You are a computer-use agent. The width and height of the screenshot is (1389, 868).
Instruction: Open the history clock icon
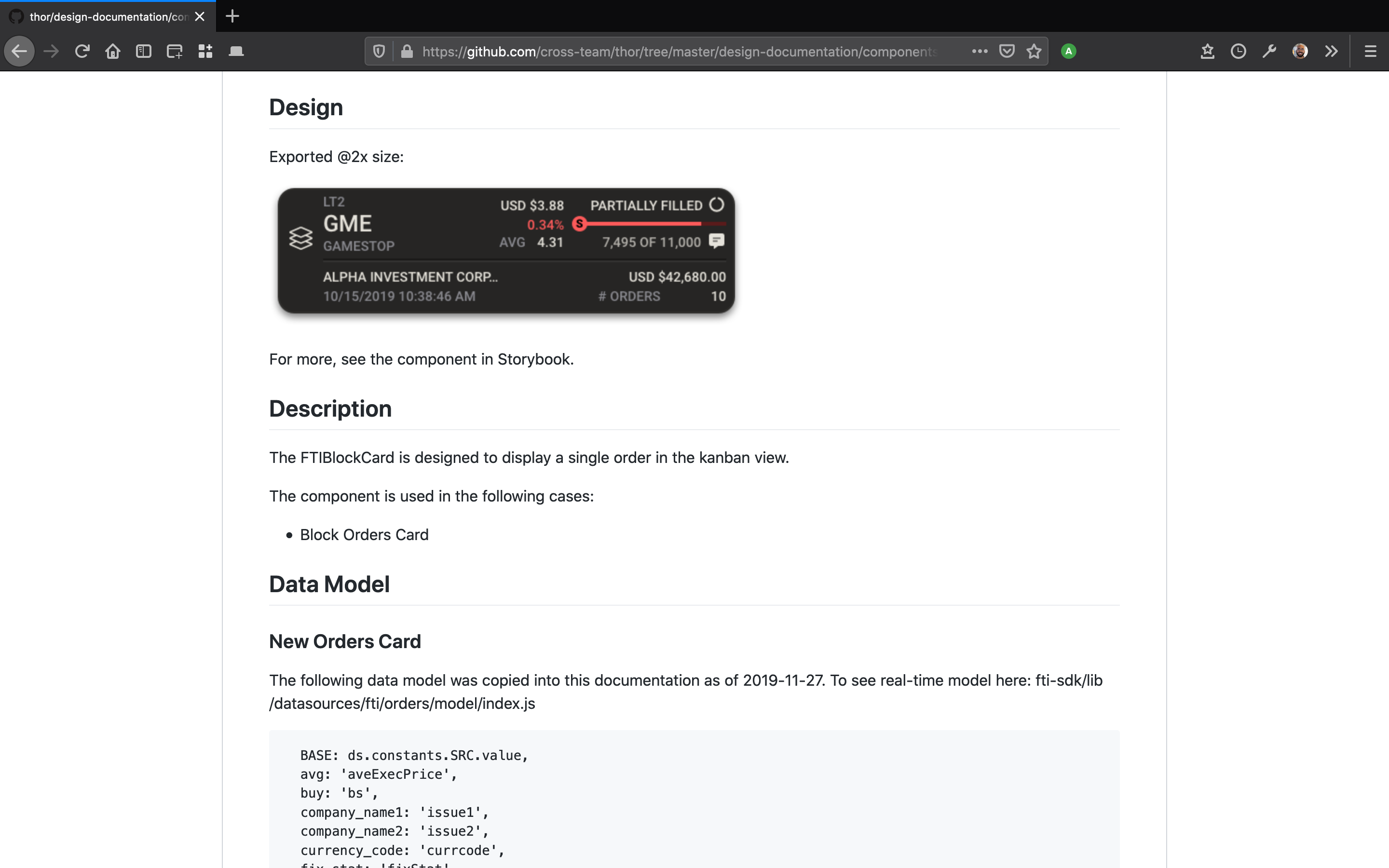coord(1238,52)
